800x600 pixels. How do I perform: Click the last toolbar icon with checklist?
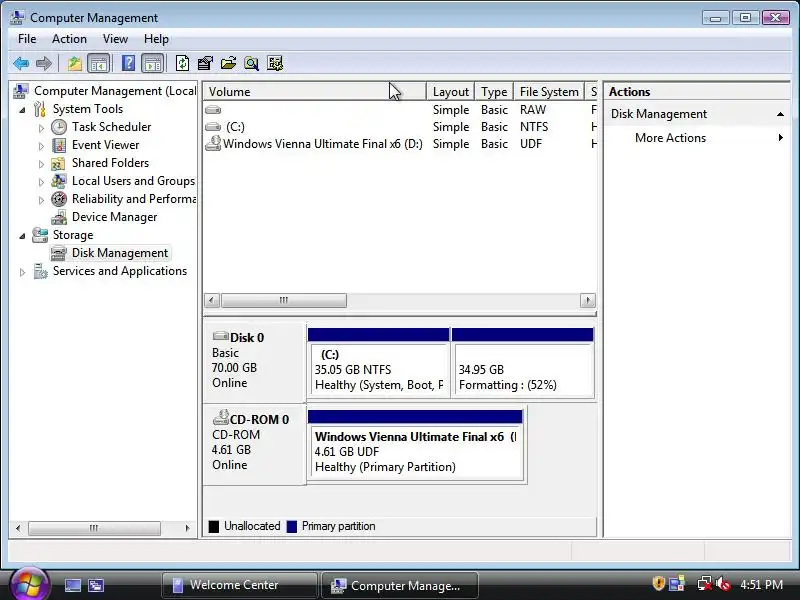pos(274,63)
